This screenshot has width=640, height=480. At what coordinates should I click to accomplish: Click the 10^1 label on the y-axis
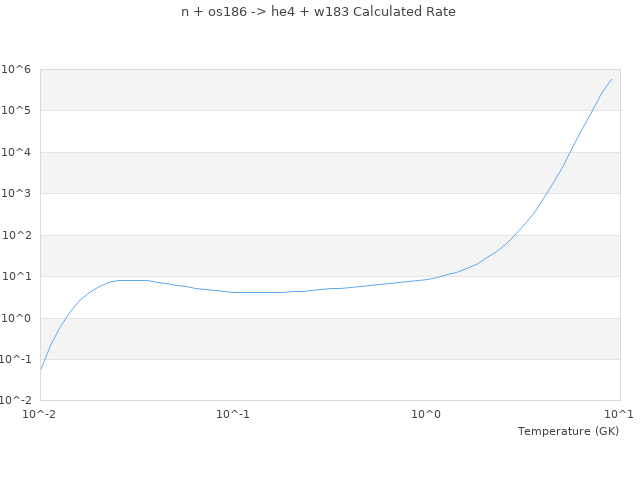point(17,276)
